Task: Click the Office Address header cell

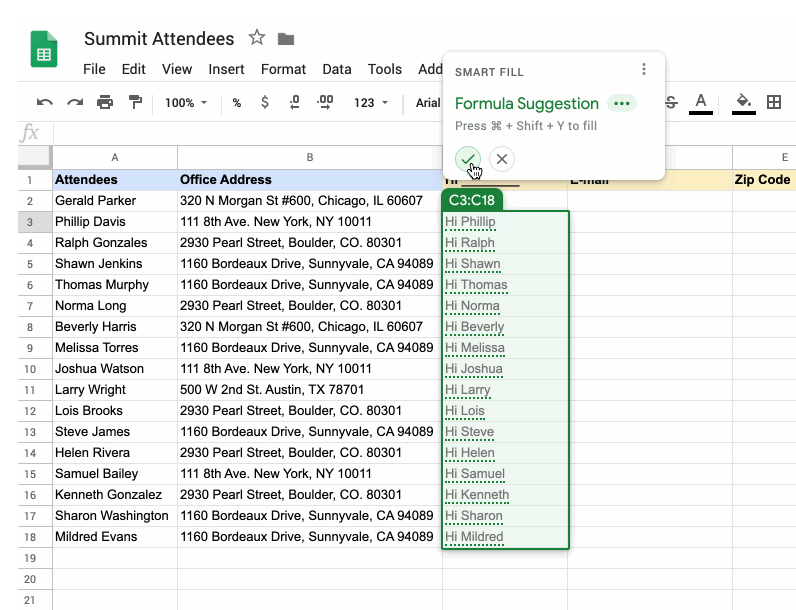Action: click(x=310, y=180)
